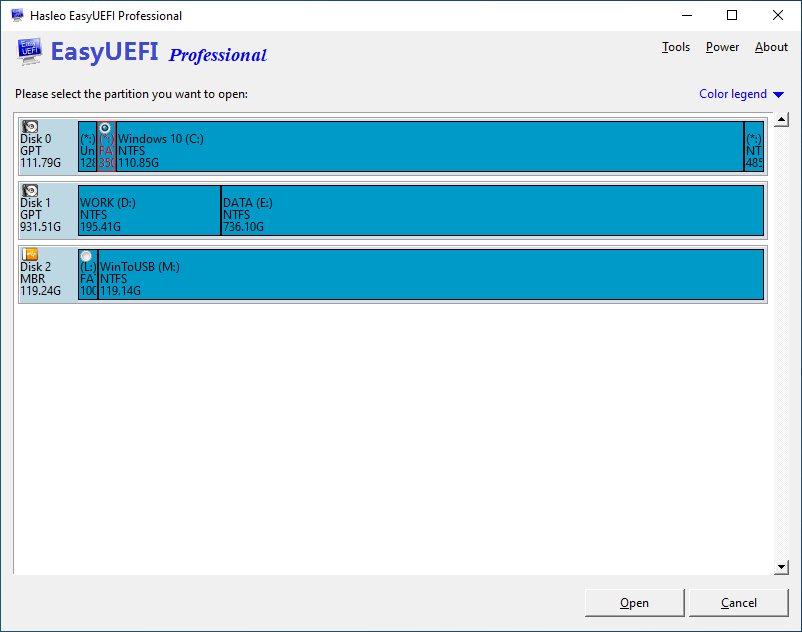This screenshot has height=632, width=802.
Task: Click the Disk 0 GPT 111.79G label
Action: [40, 151]
